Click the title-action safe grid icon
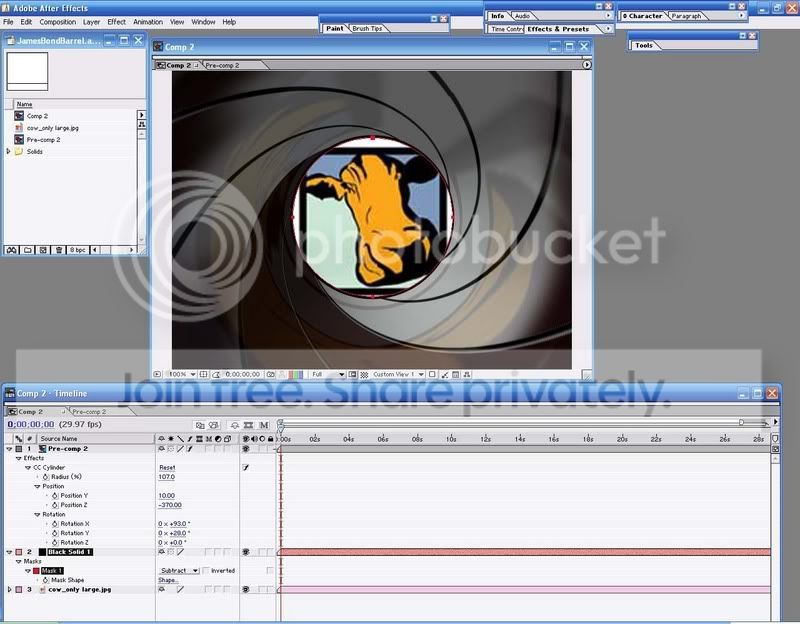Viewport: 800px width, 624px height. 203,375
